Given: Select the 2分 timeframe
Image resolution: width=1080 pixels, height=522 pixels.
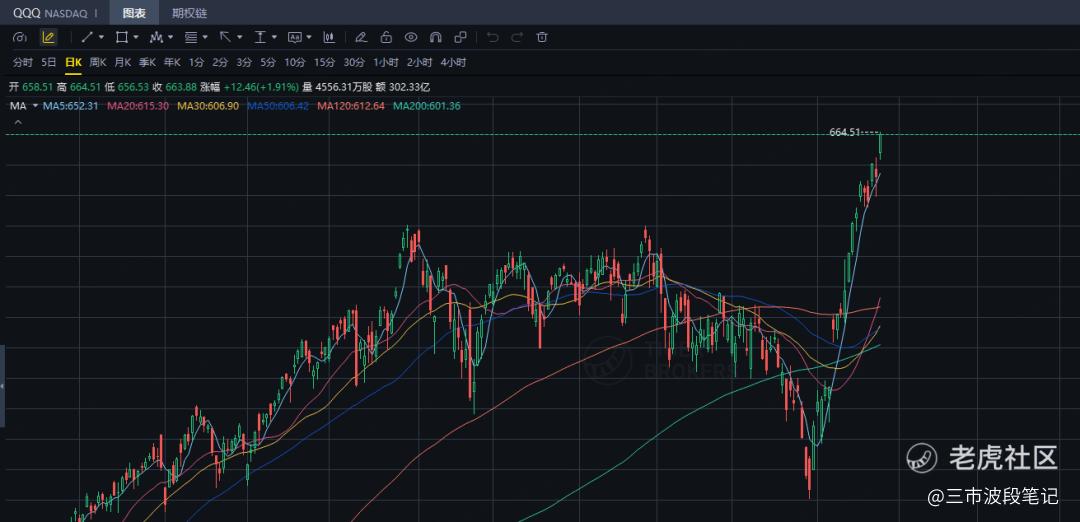Looking at the screenshot, I should click(x=220, y=63).
